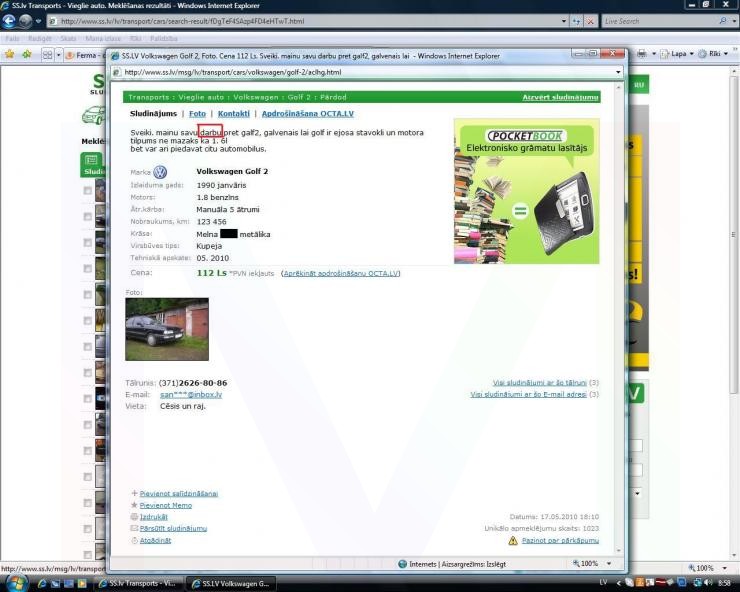
Task: Switch to the Foto tab
Action: coord(197,114)
